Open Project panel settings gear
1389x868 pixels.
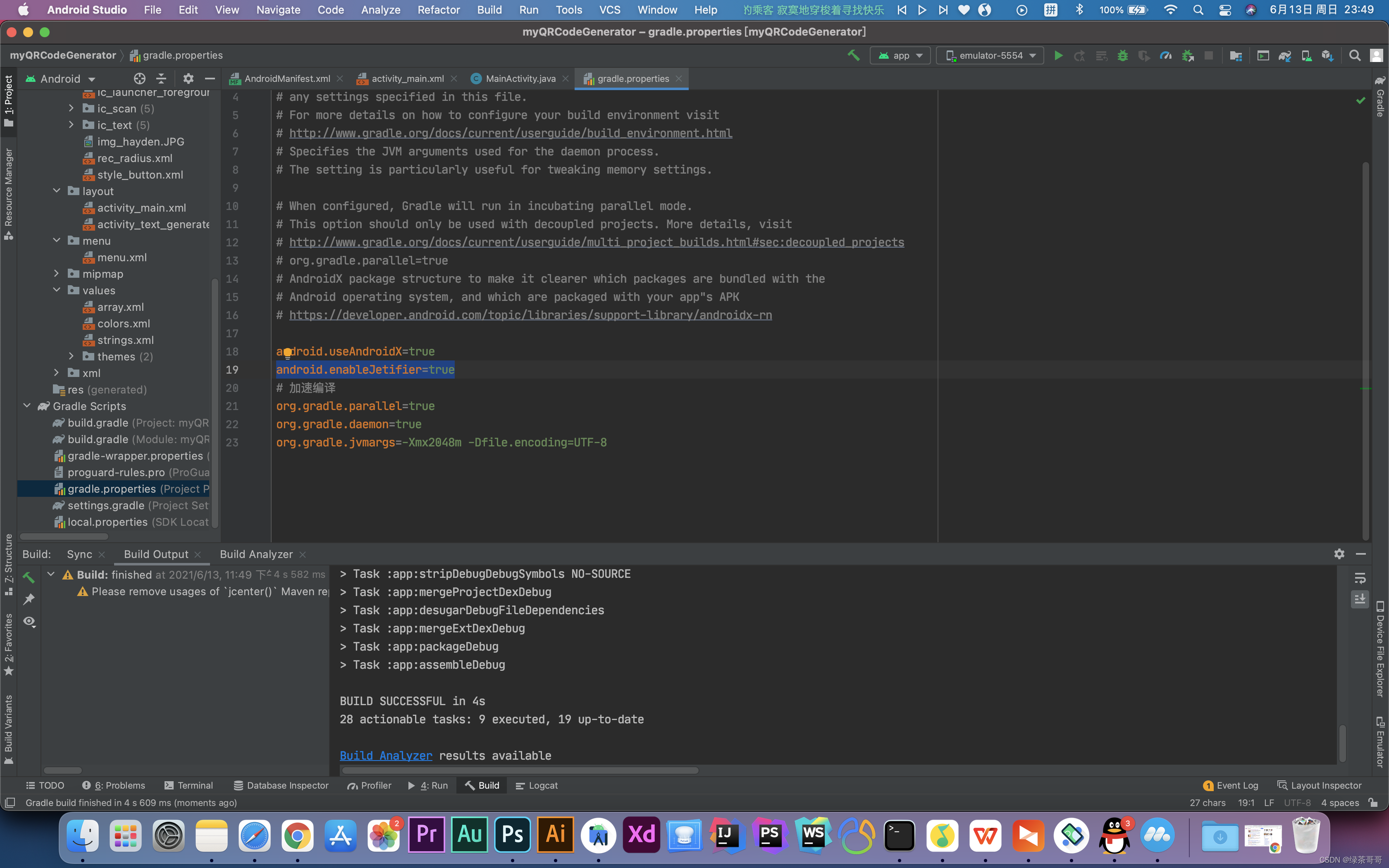click(188, 79)
